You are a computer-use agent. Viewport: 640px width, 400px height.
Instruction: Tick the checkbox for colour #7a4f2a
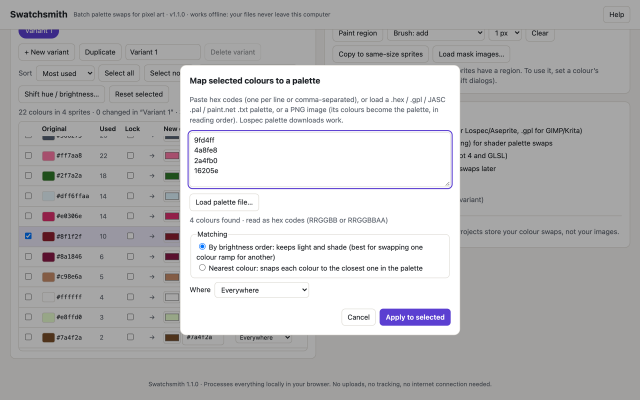28,337
